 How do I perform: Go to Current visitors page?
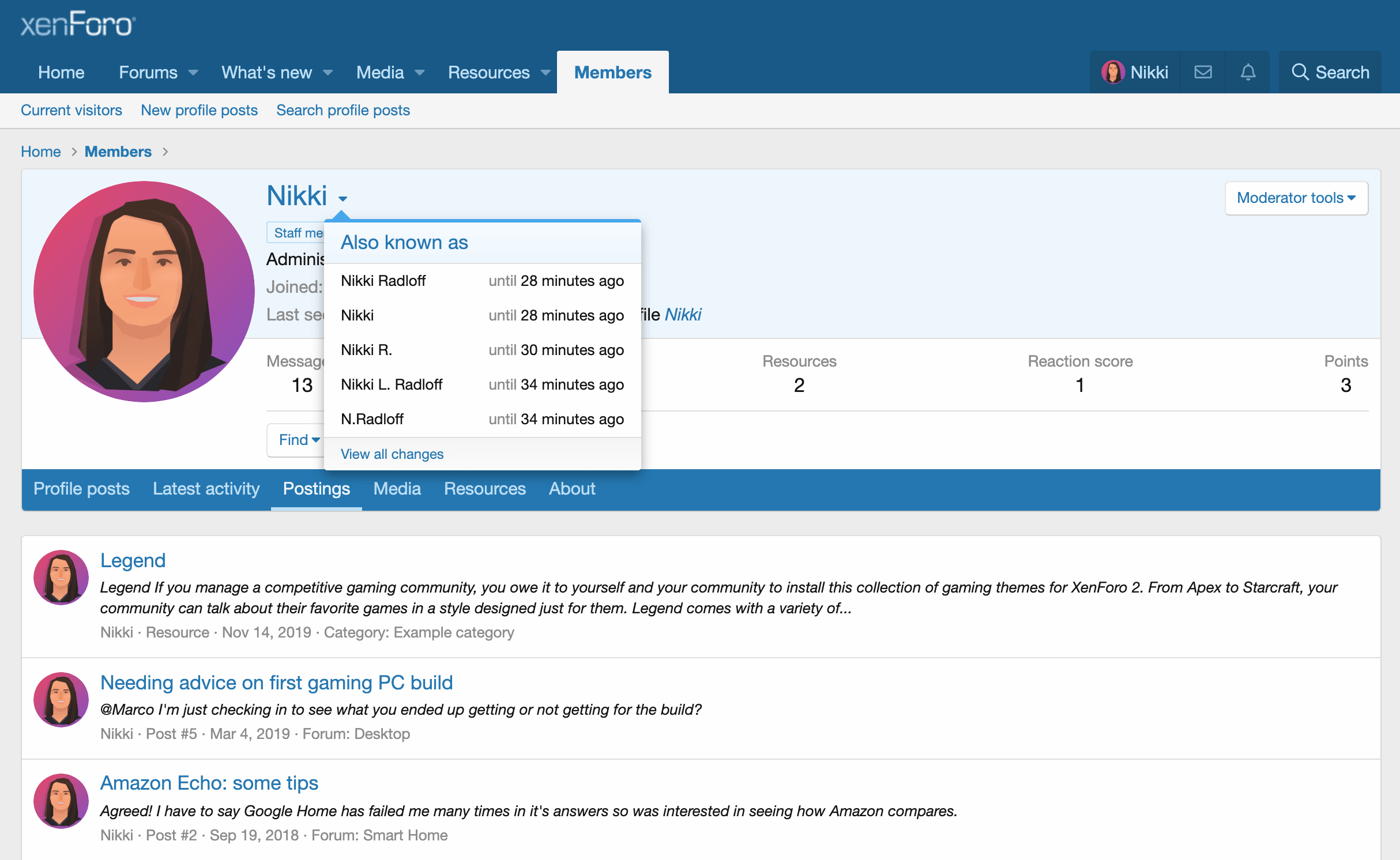[x=71, y=110]
